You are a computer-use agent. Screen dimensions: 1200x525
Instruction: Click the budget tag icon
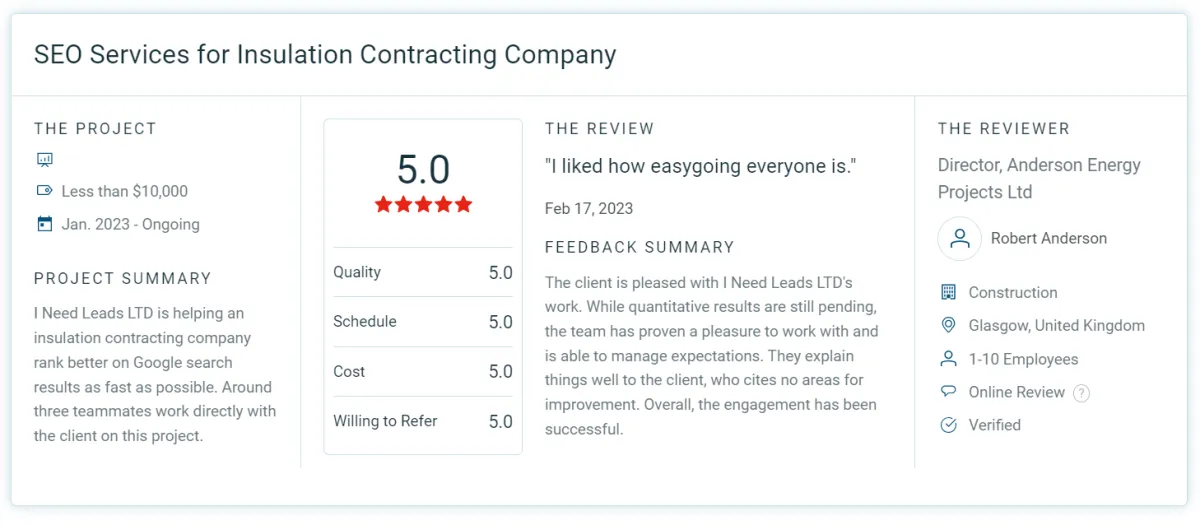[x=44, y=191]
